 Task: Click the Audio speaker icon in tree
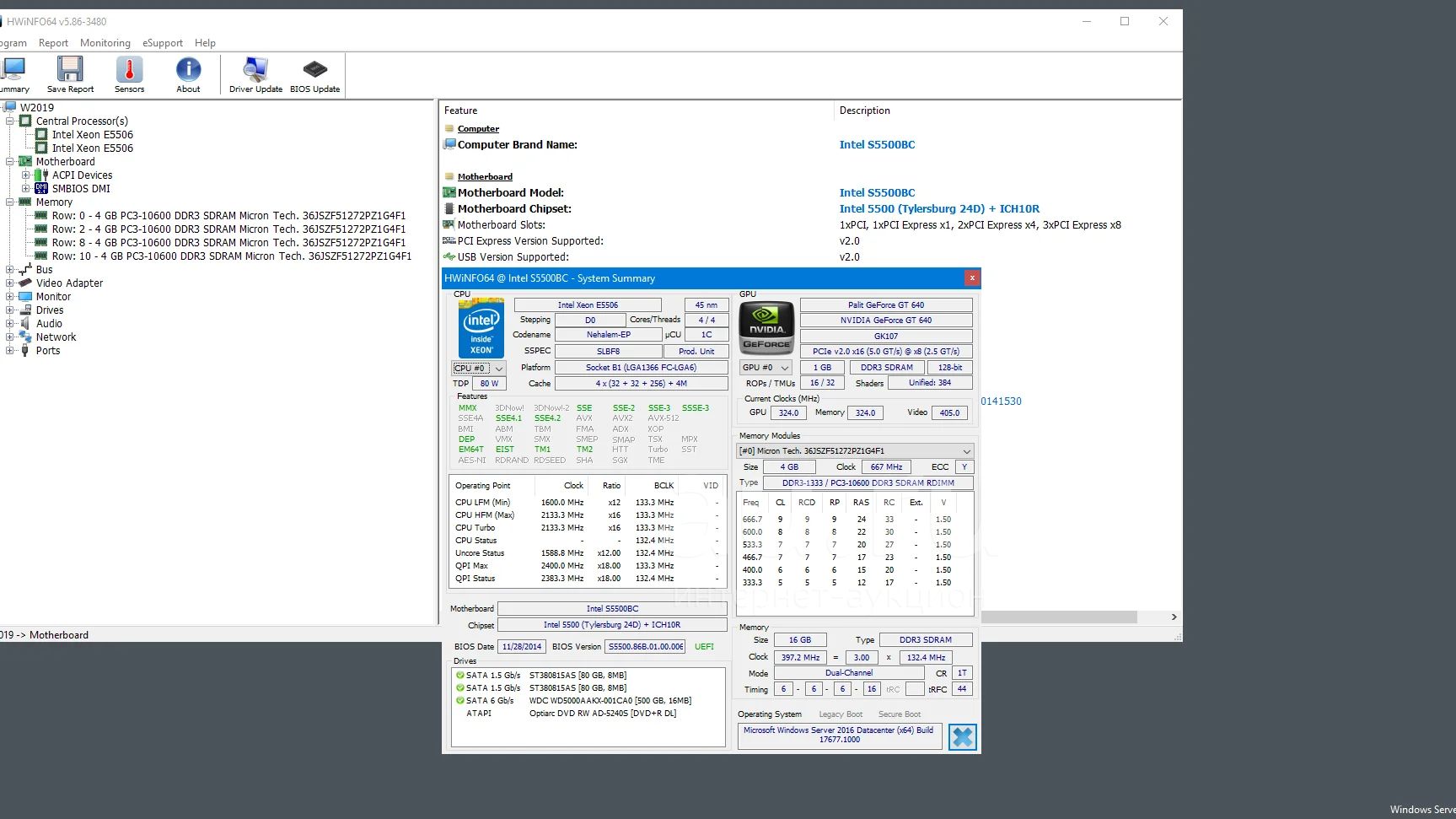click(25, 323)
